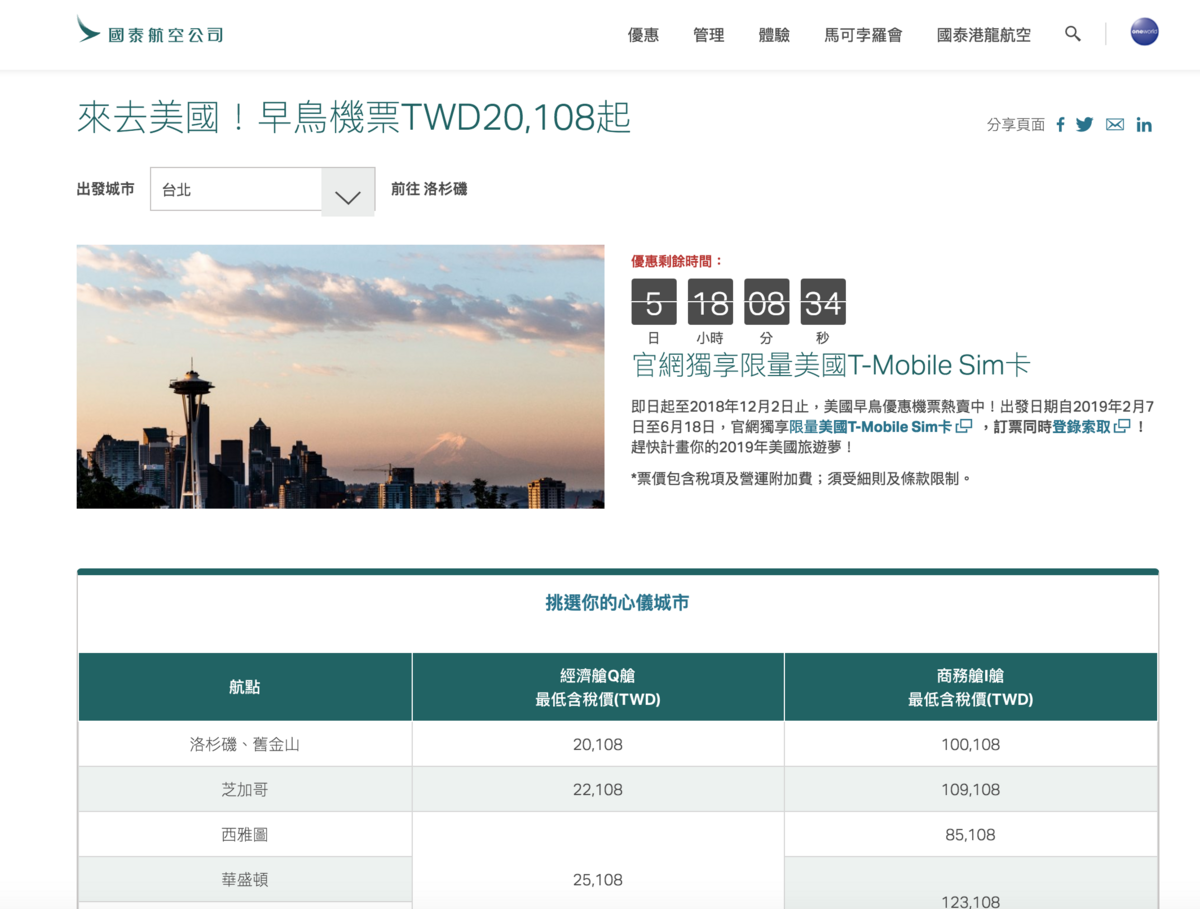Viewport: 1200px width, 909px height.
Task: Open the 登錄索取 link
Action: tap(1091, 427)
